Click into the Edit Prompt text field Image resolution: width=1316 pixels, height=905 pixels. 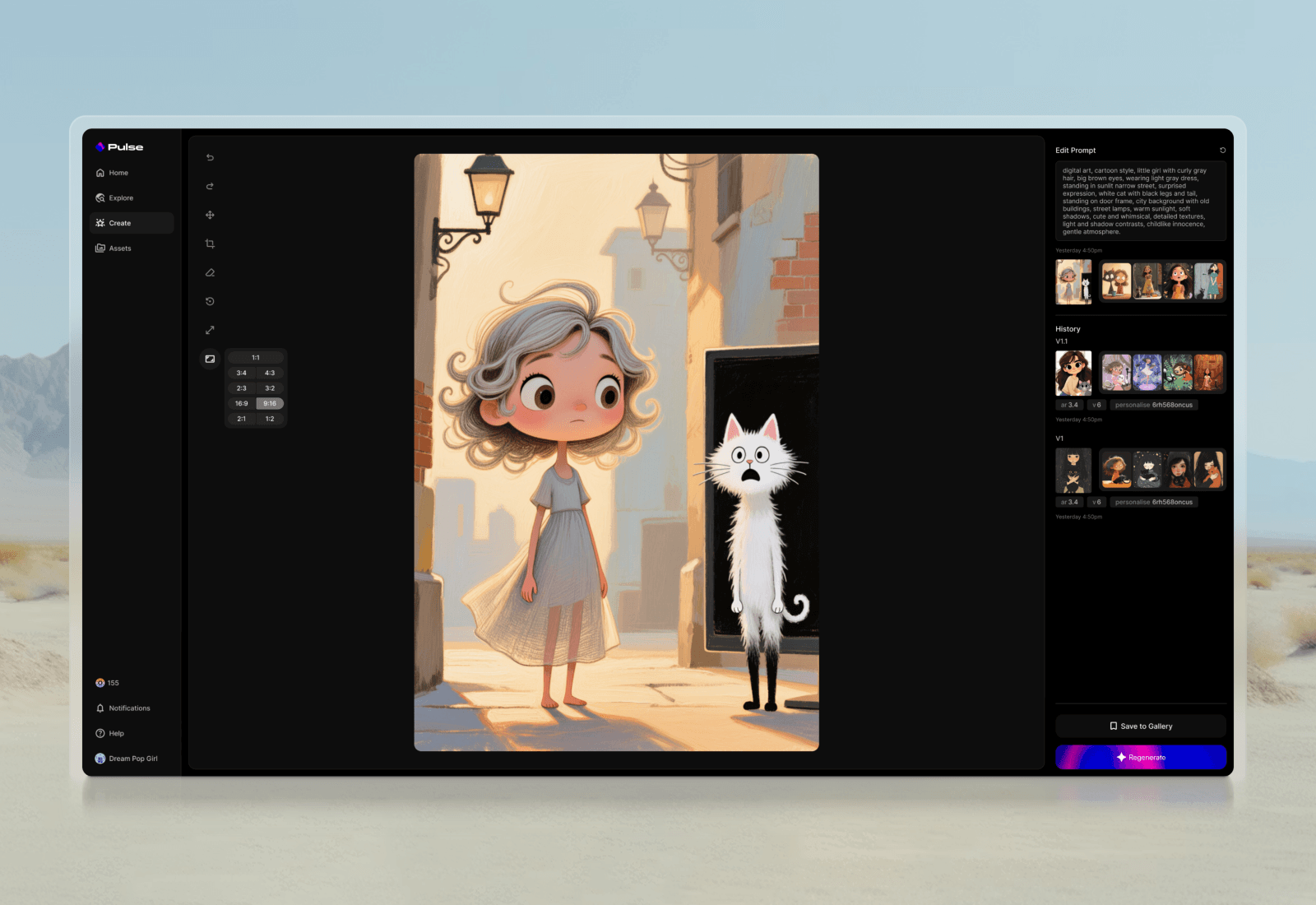[1140, 202]
